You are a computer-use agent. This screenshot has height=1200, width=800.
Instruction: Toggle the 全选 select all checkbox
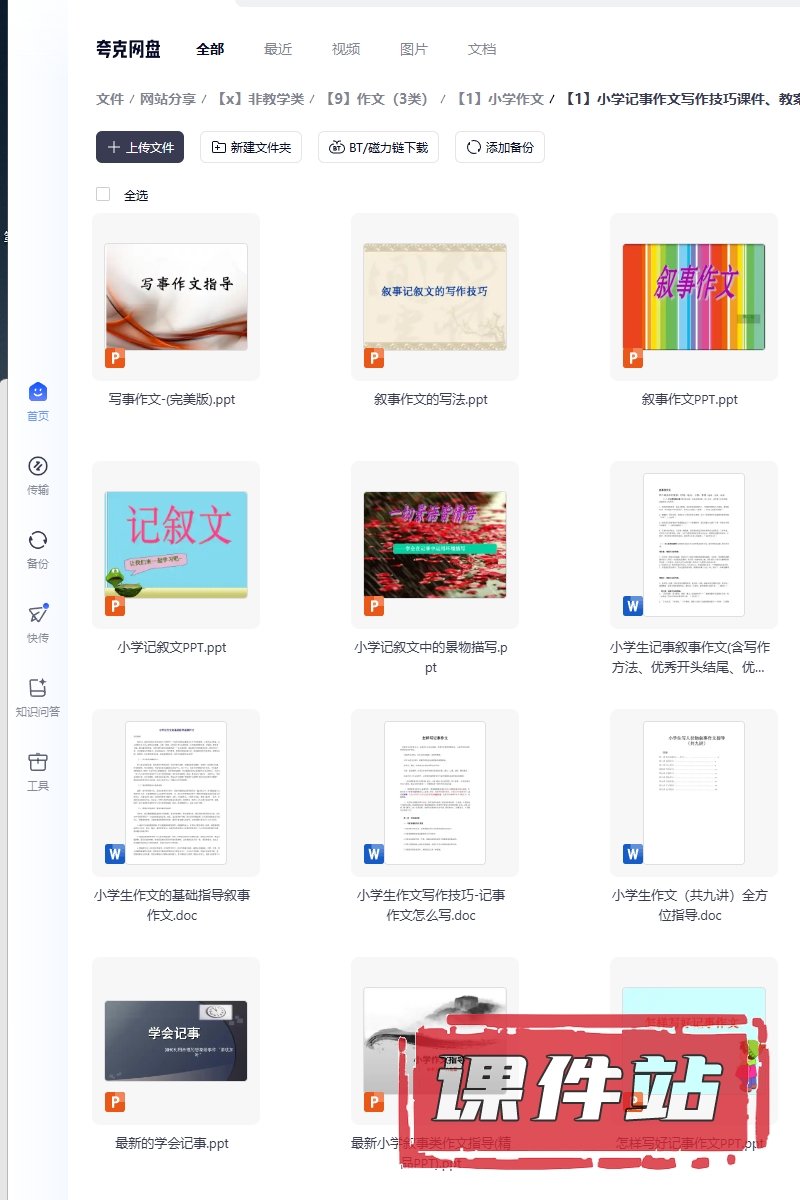[x=103, y=194]
